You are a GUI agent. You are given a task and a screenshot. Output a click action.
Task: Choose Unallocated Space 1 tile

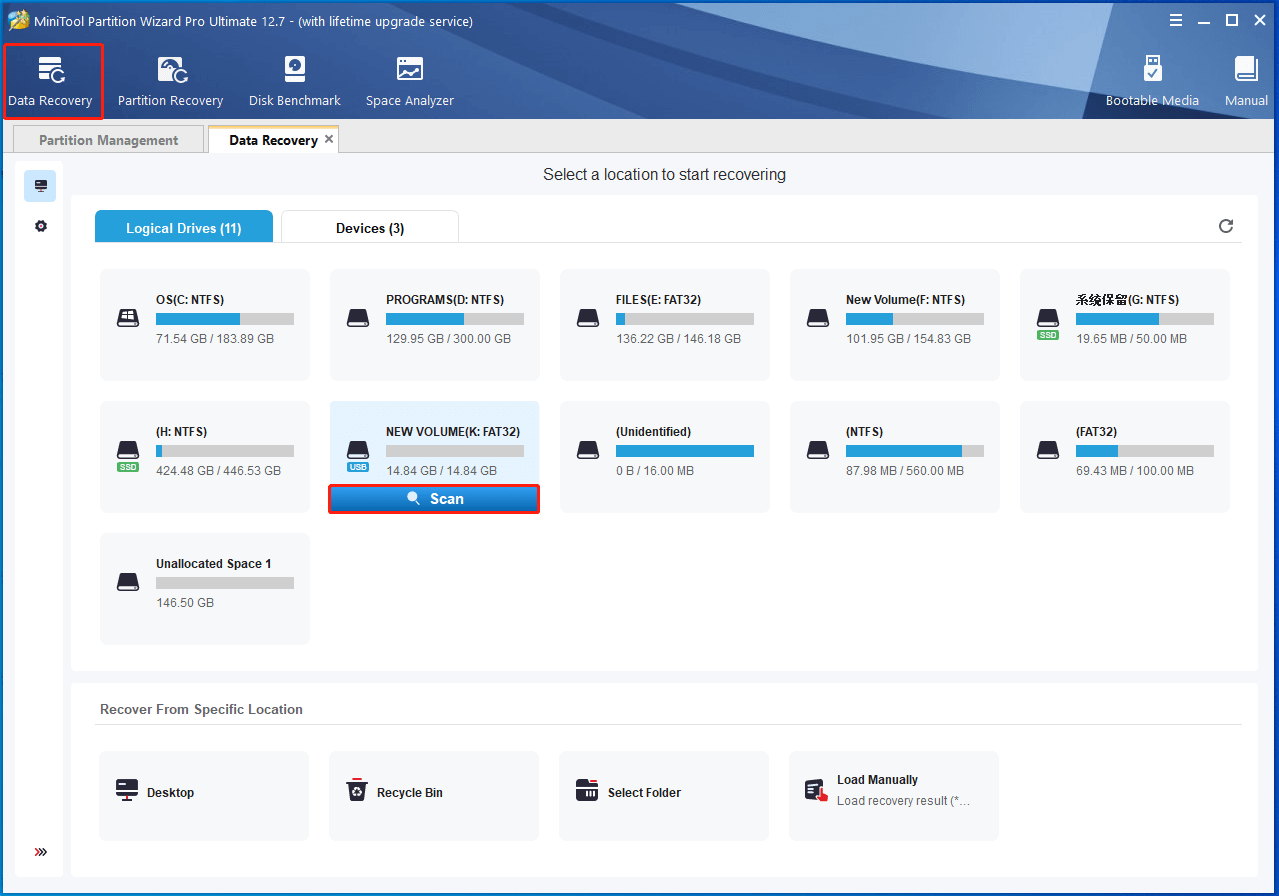[205, 588]
